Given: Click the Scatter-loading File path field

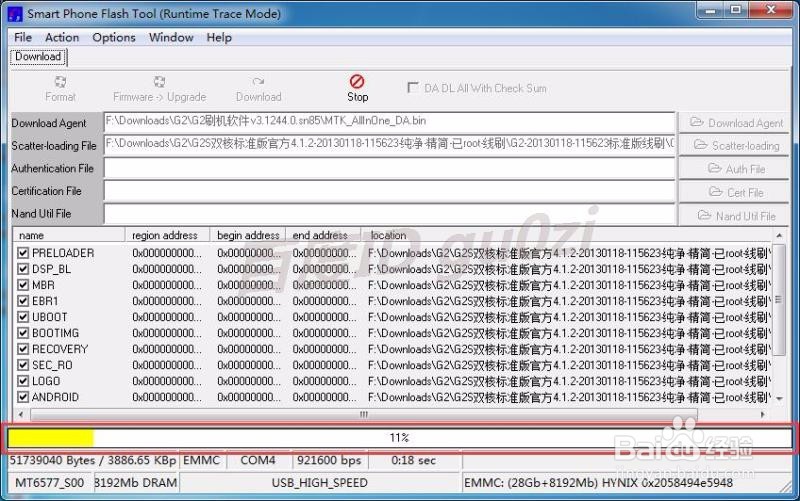Looking at the screenshot, I should tap(389, 145).
